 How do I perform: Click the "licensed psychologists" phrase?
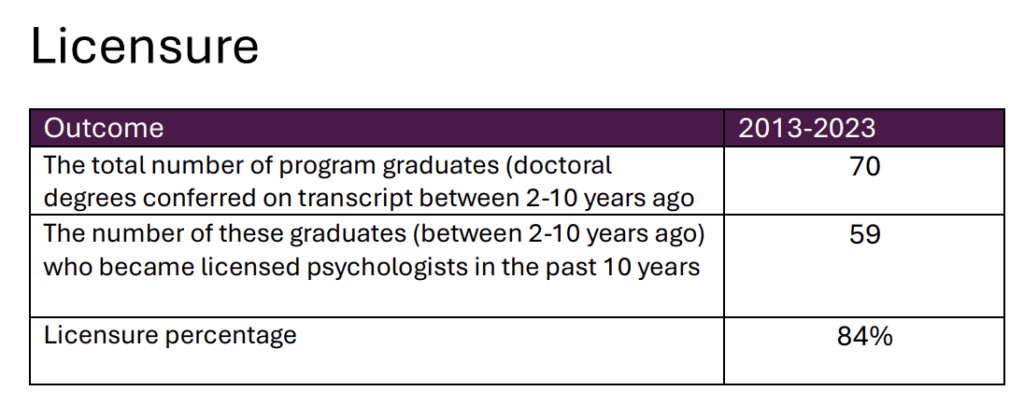pyautogui.click(x=323, y=269)
